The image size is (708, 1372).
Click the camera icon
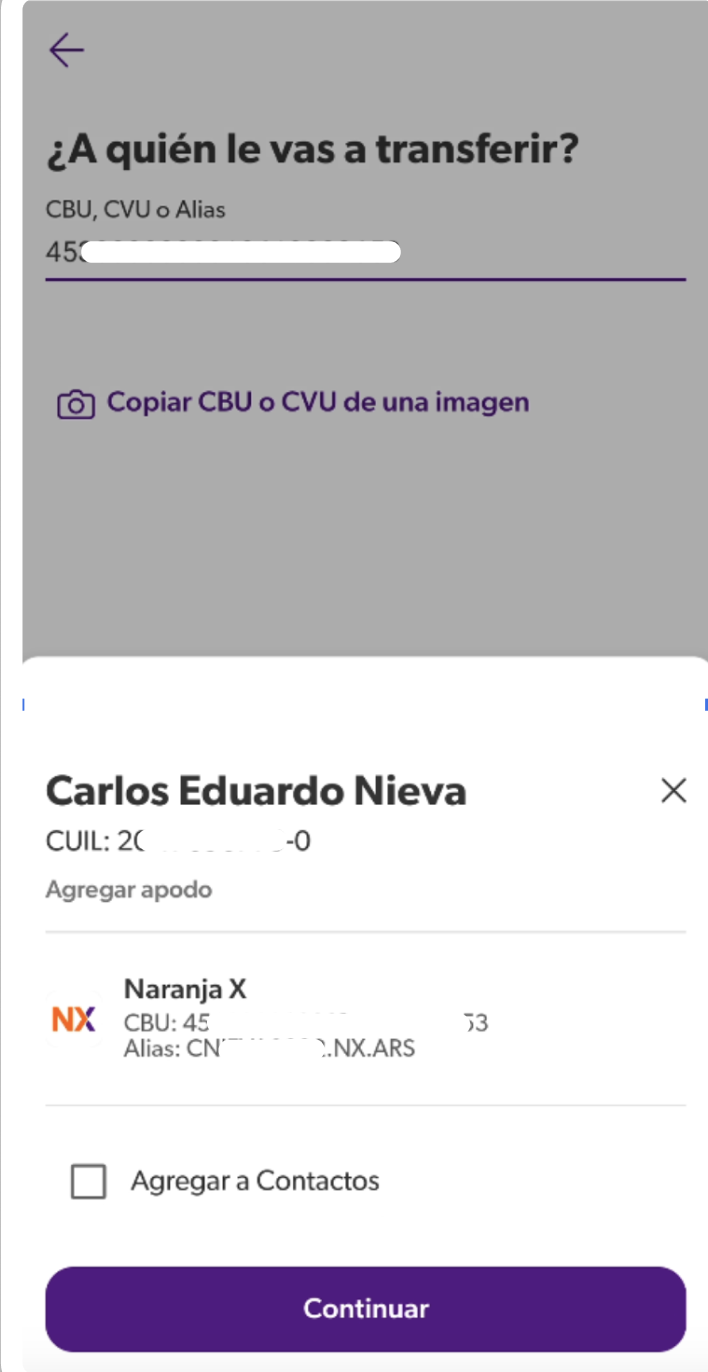pos(77,404)
